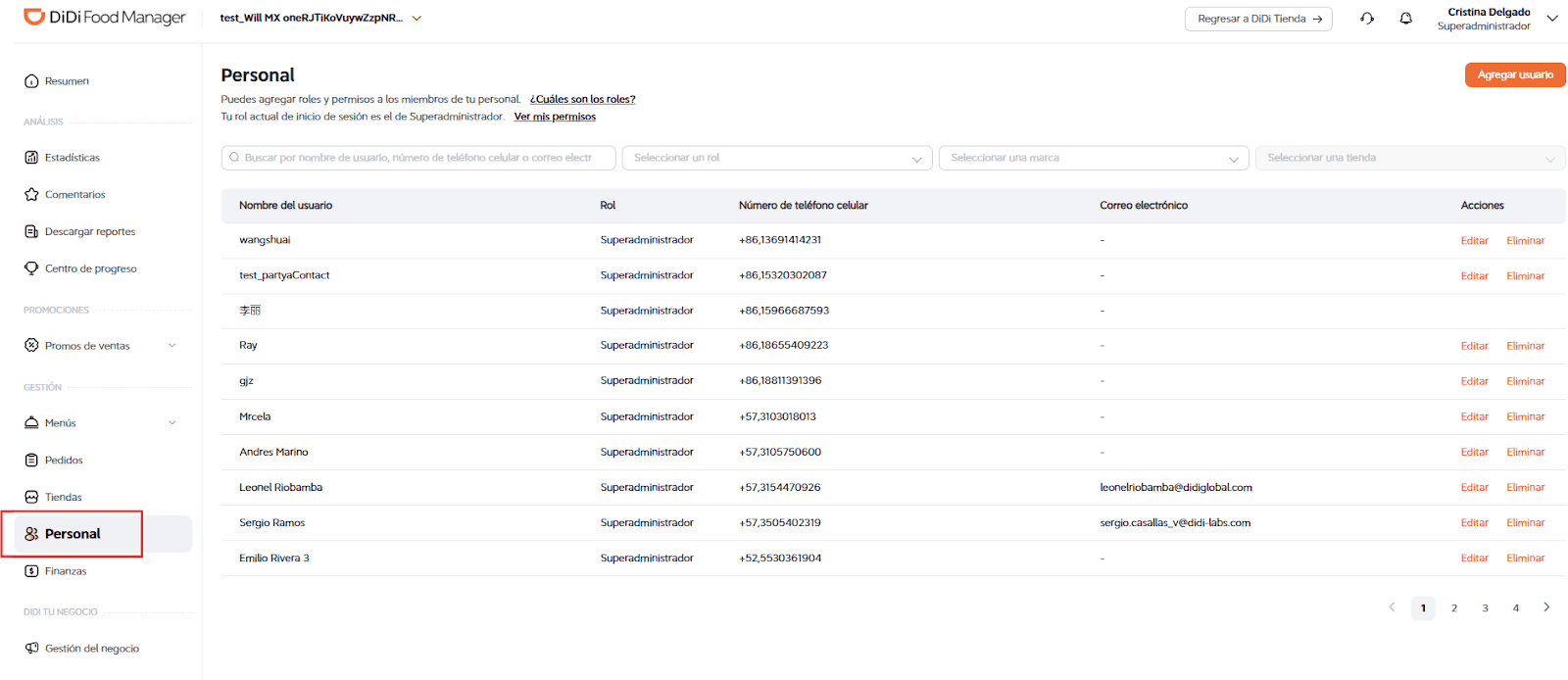
Task: Open the Pedidos sidebar item
Action: tap(64, 461)
